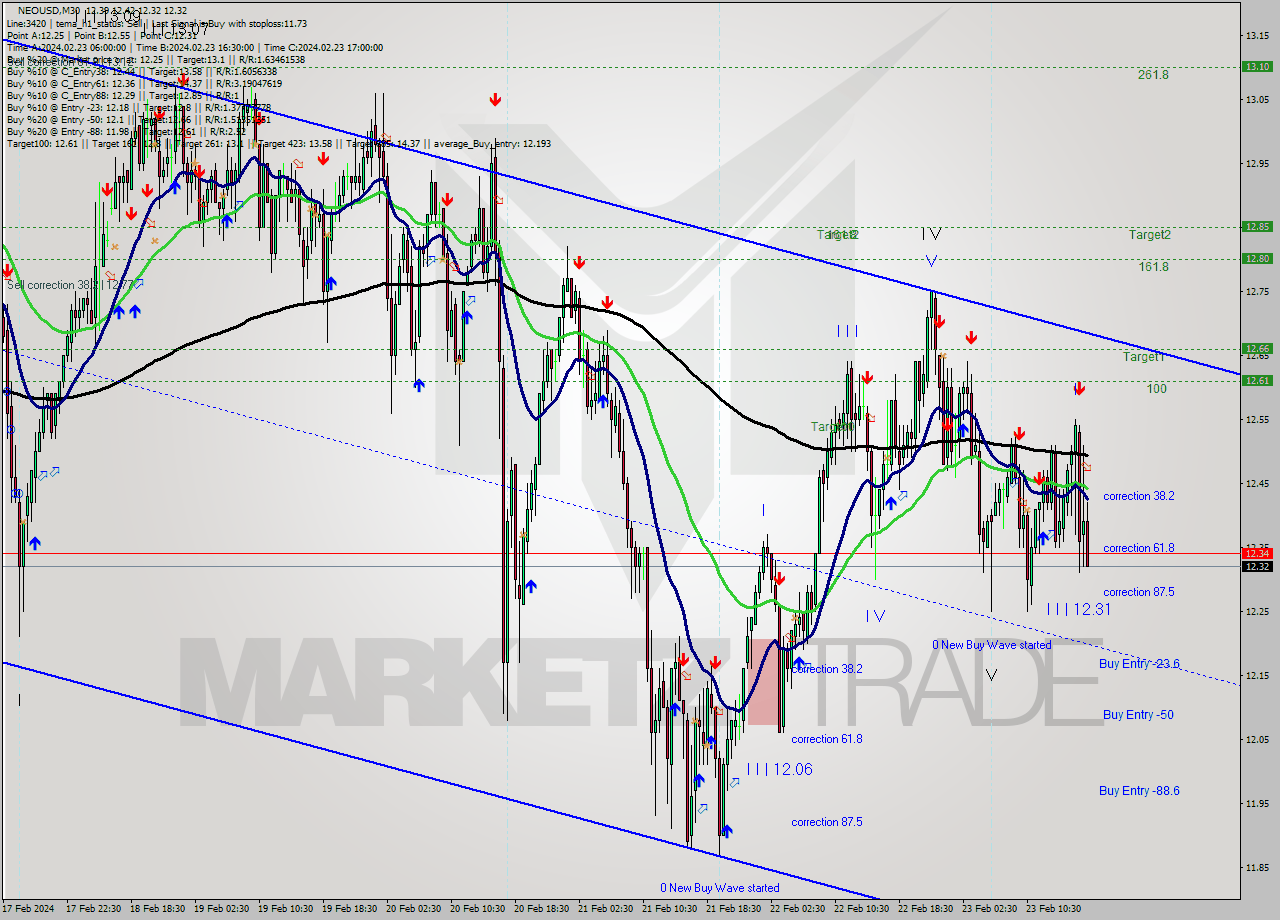Click the 12.55 price axis label

click(1256, 420)
